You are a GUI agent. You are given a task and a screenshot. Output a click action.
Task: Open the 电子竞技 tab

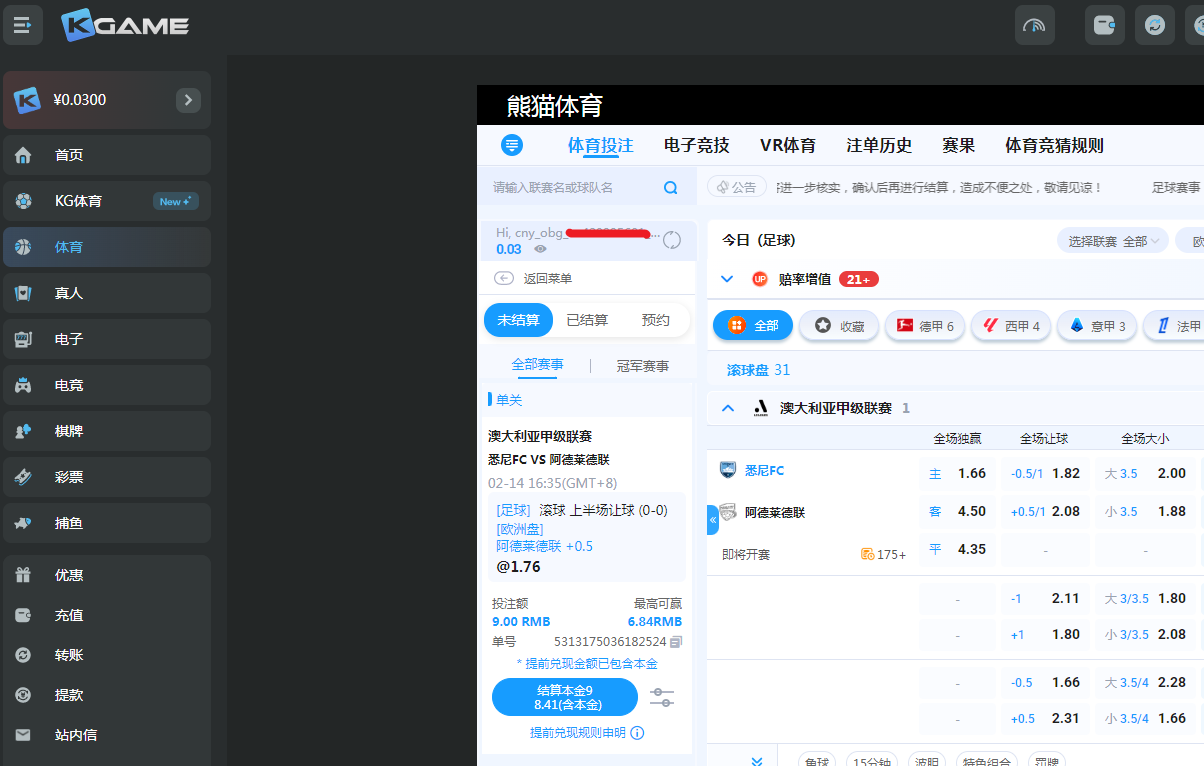696,145
